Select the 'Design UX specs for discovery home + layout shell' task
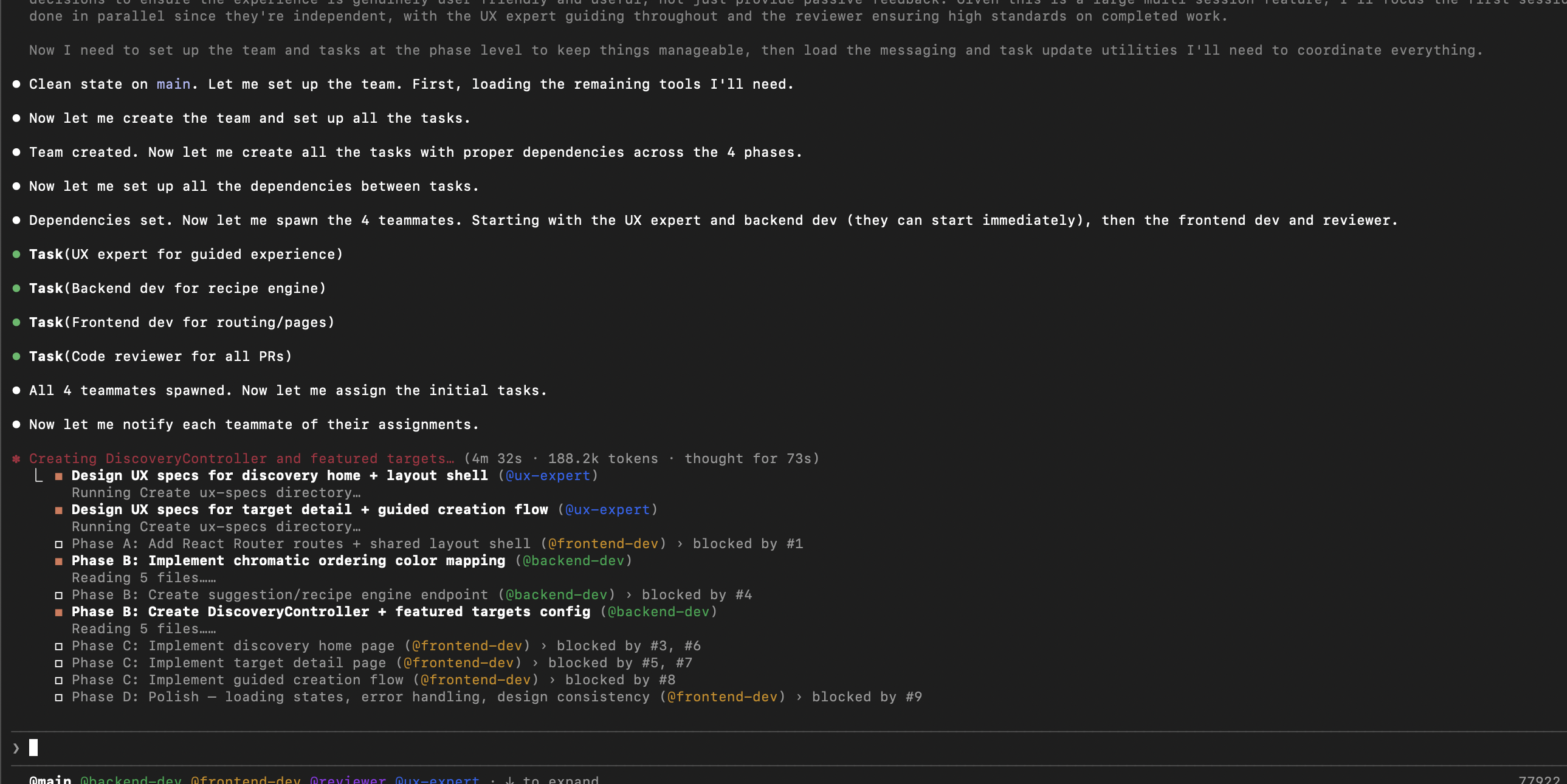The image size is (1567, 784). click(x=280, y=476)
